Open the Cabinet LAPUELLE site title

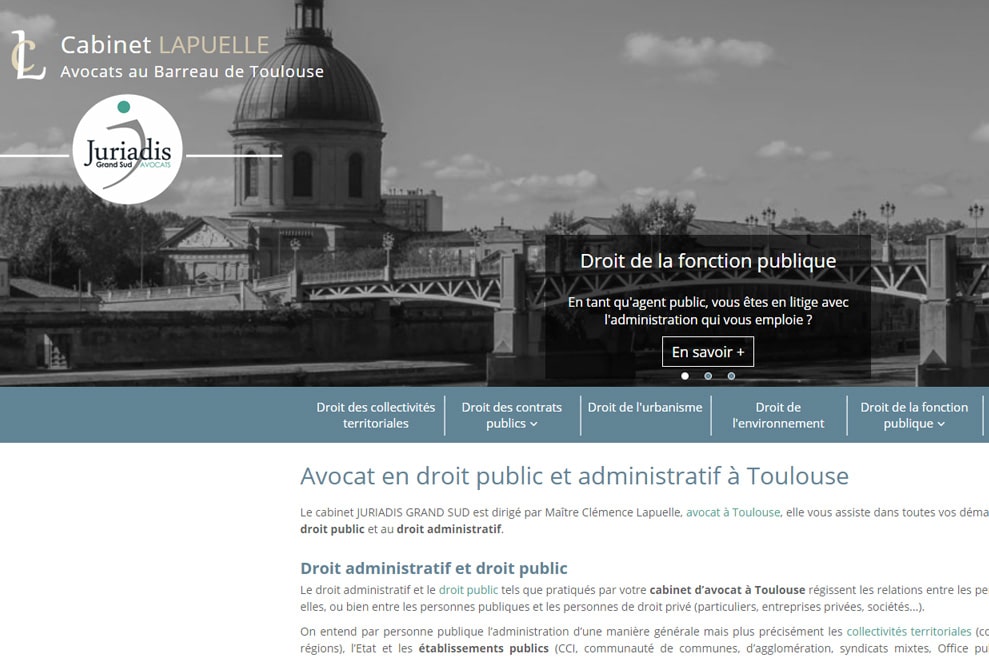(x=165, y=45)
